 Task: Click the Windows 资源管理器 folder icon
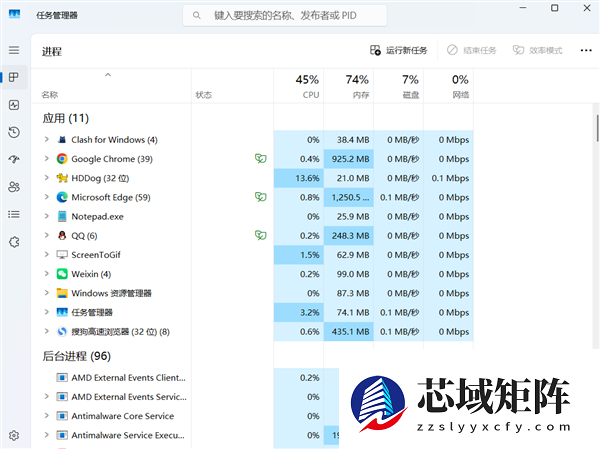click(x=62, y=293)
